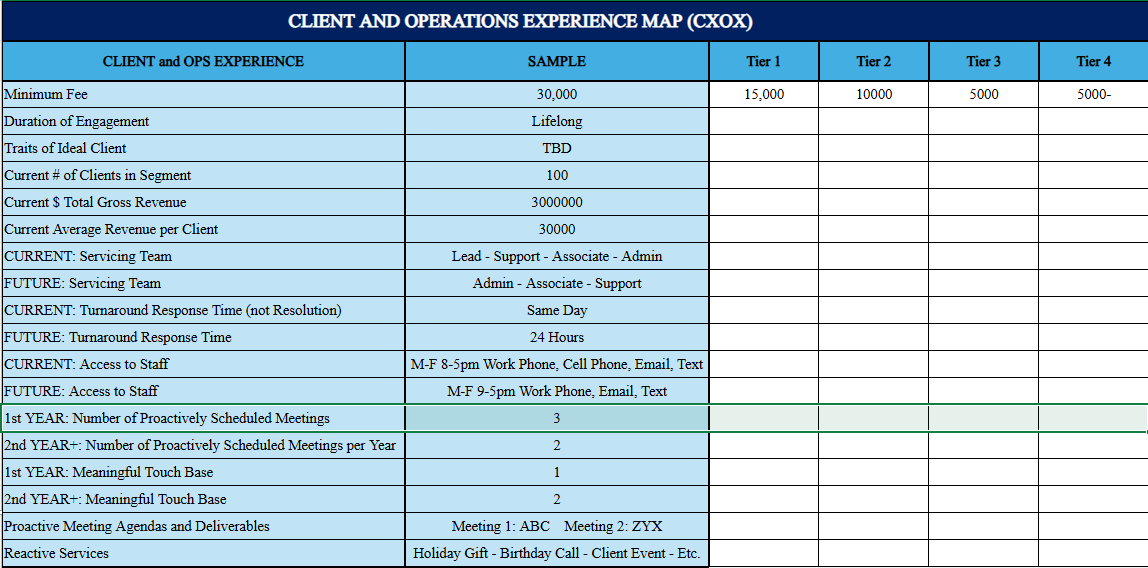
Task: Select 'Lead - Support - Associate - Admin' cell
Action: pos(556,257)
